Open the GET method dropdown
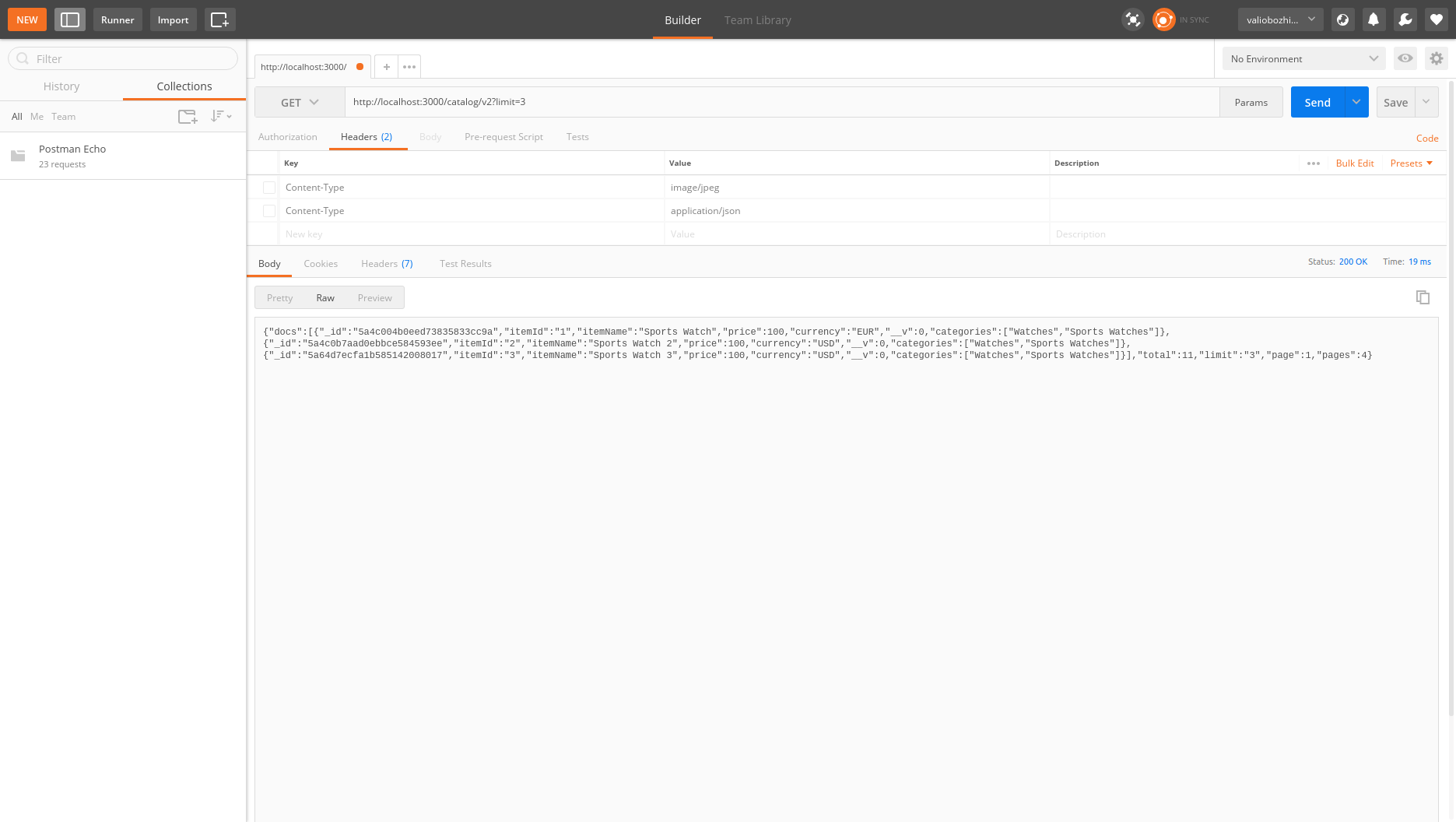The width and height of the screenshot is (1456, 822). (300, 102)
